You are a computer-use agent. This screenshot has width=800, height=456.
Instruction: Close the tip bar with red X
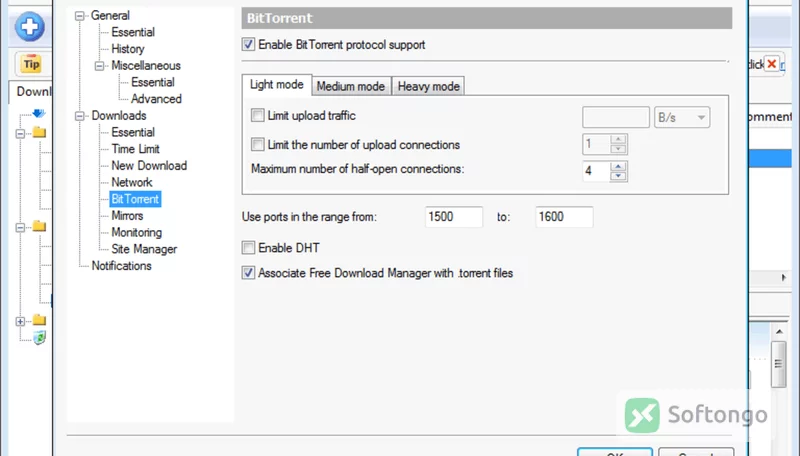tap(771, 64)
